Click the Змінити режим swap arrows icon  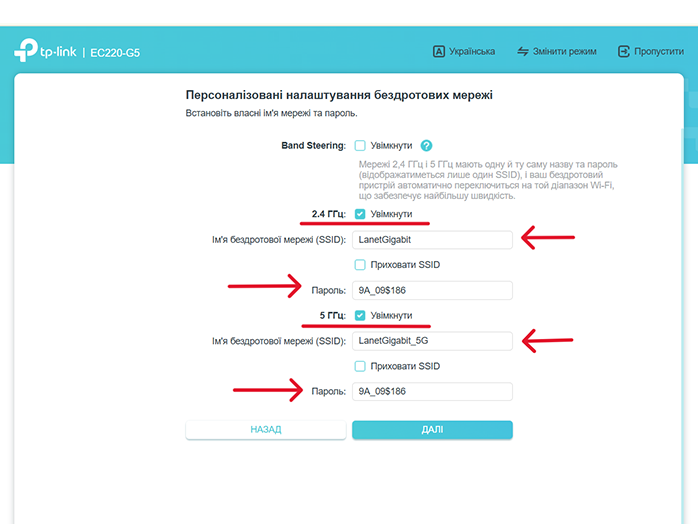(523, 52)
